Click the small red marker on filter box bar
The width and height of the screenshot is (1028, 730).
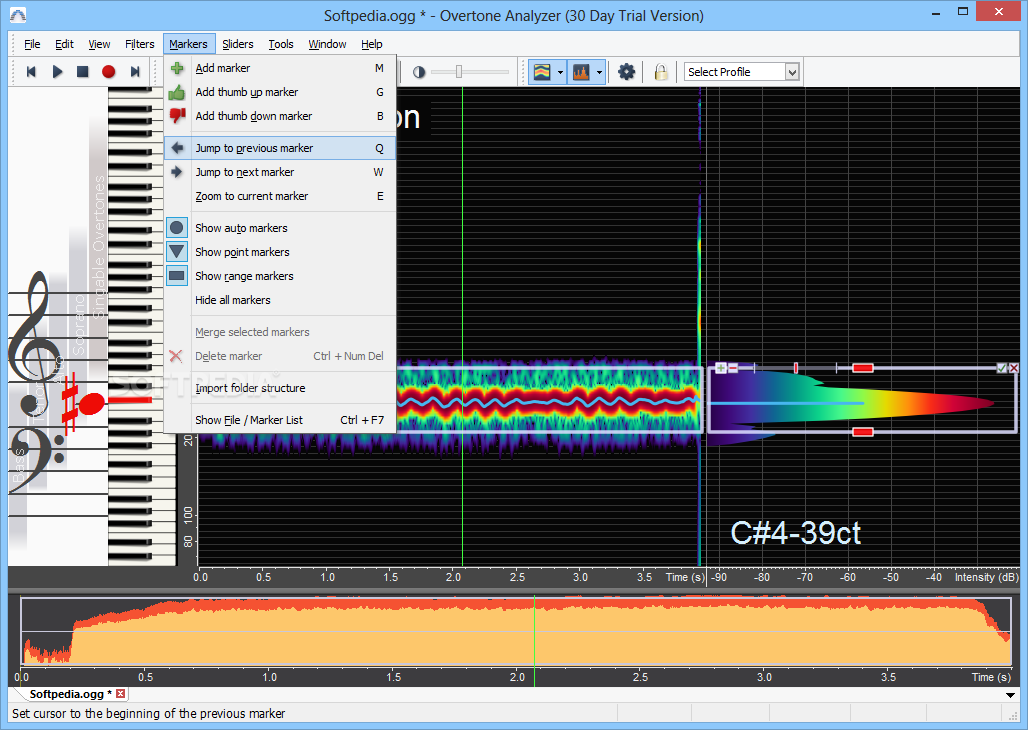tap(796, 368)
